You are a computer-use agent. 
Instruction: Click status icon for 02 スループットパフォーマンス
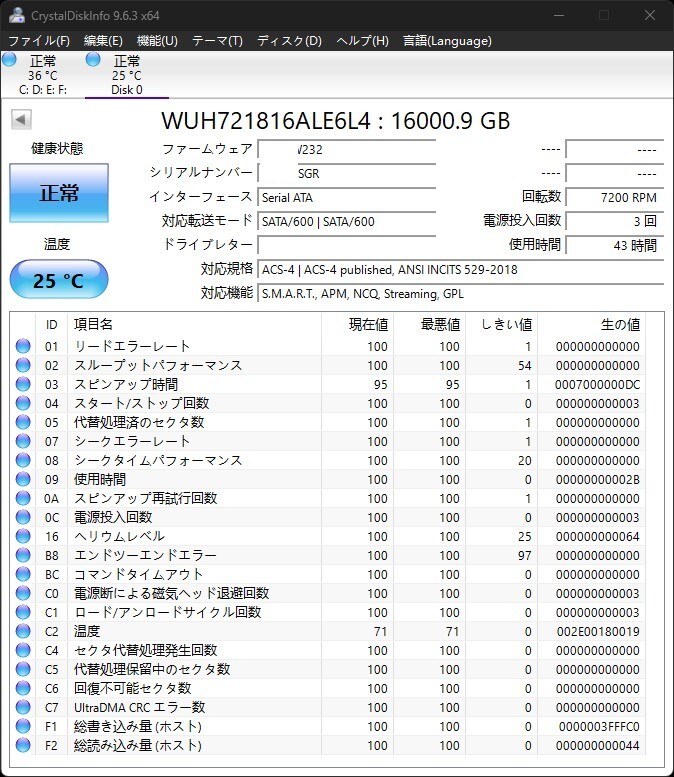click(x=23, y=365)
